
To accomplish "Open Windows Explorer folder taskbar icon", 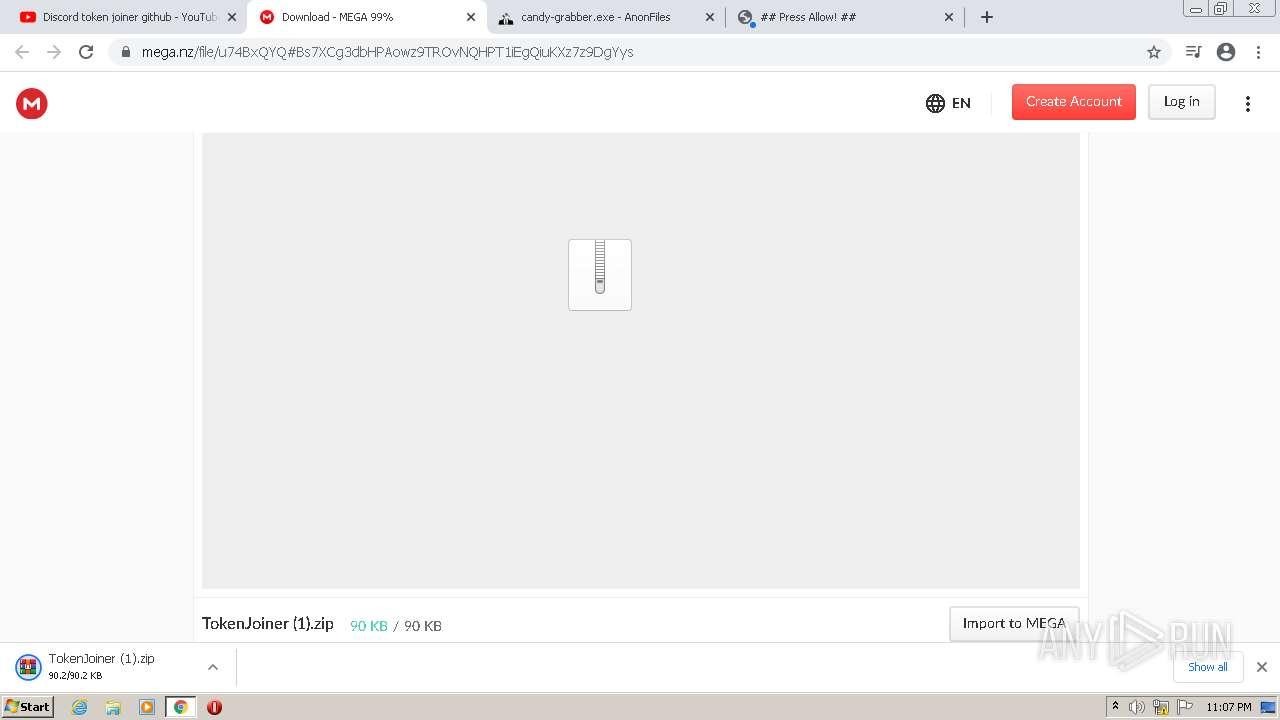I will (113, 707).
